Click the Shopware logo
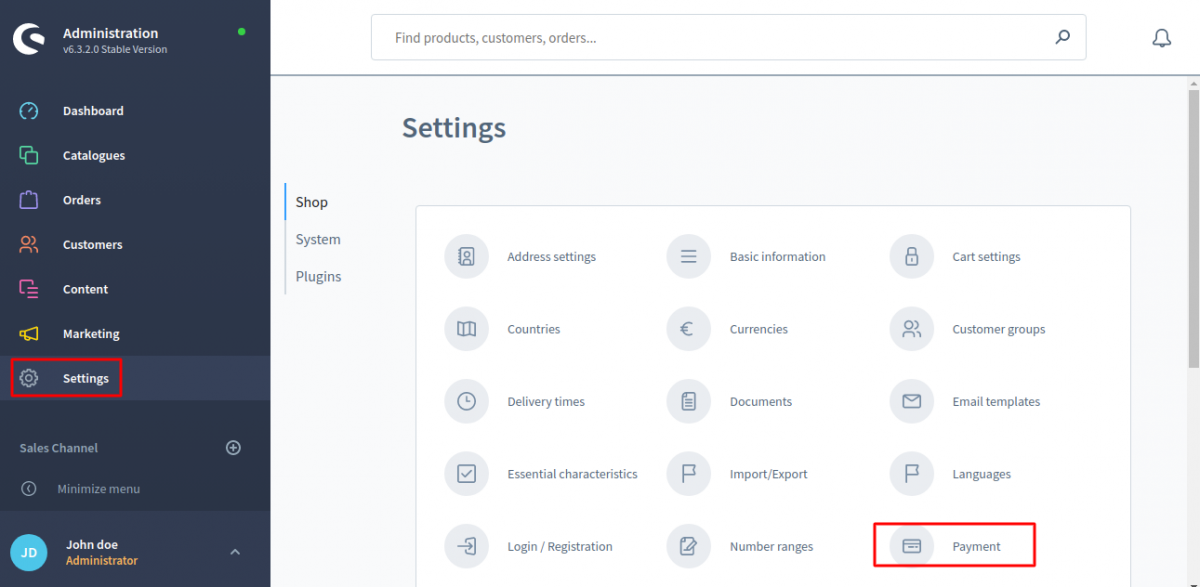This screenshot has width=1200, height=587. (x=29, y=39)
